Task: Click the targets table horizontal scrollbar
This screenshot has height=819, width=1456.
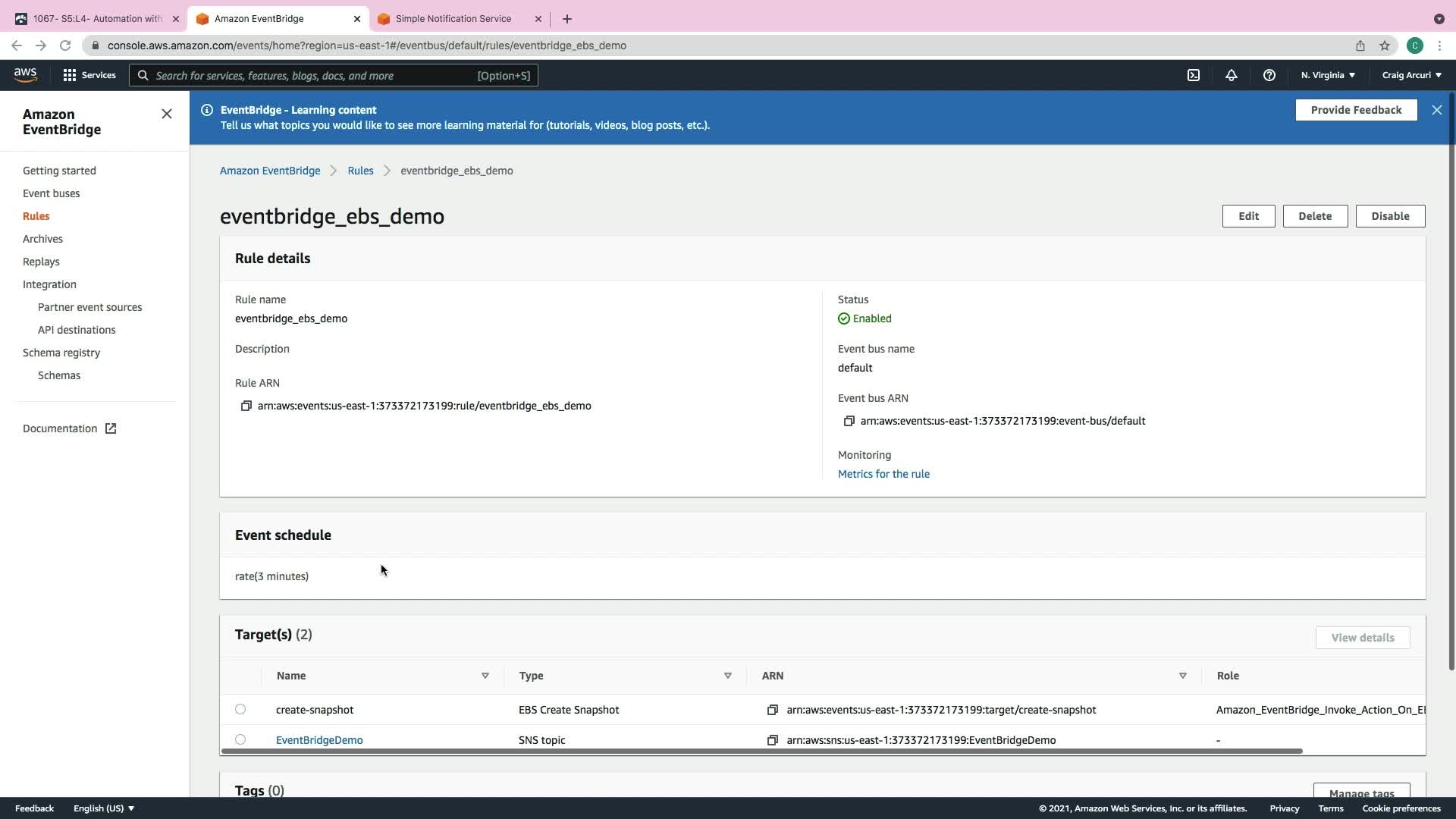Action: [761, 751]
